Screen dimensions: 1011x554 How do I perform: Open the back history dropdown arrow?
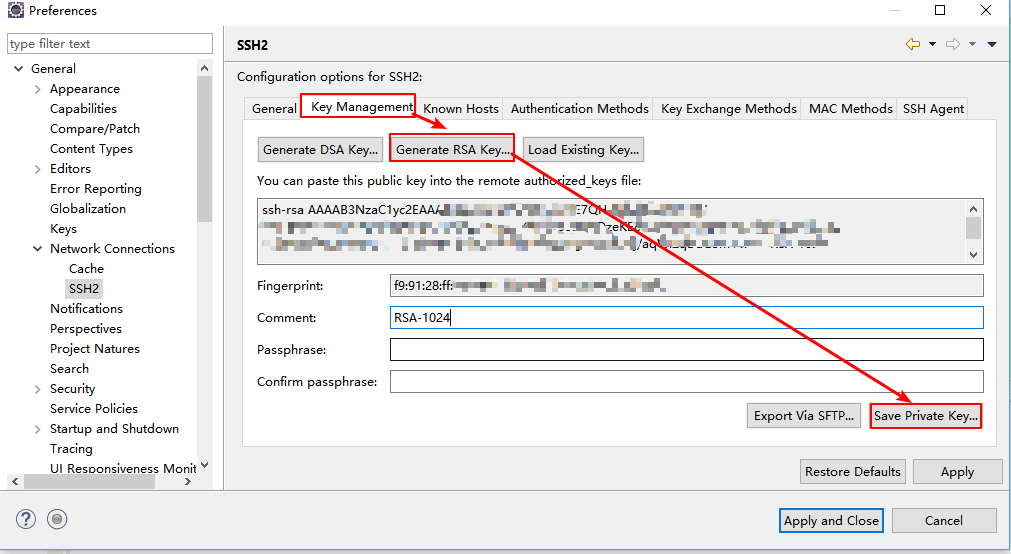coord(932,45)
